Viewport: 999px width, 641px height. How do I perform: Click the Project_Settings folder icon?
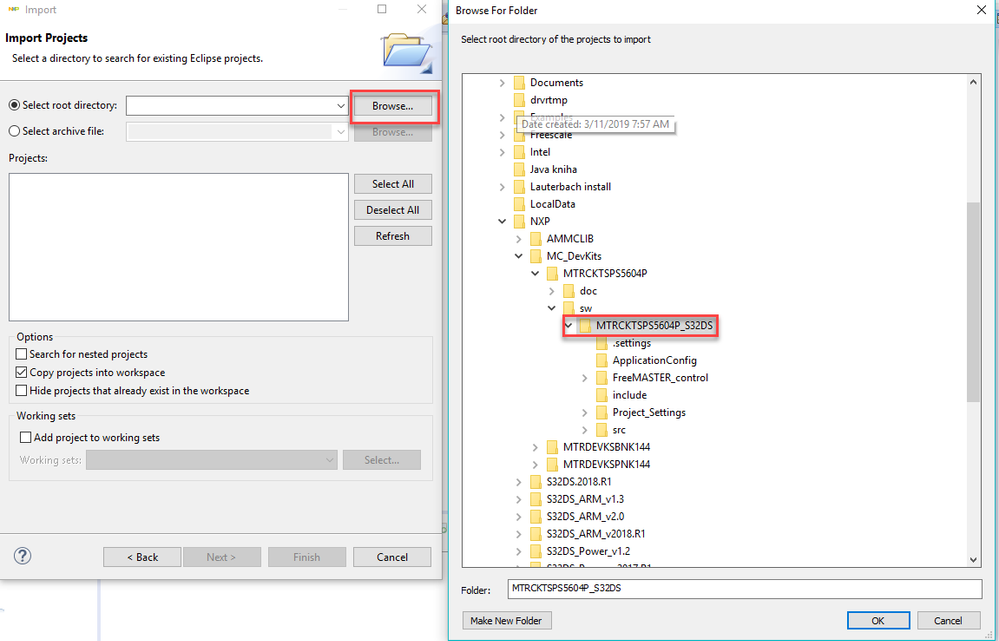pyautogui.click(x=602, y=413)
